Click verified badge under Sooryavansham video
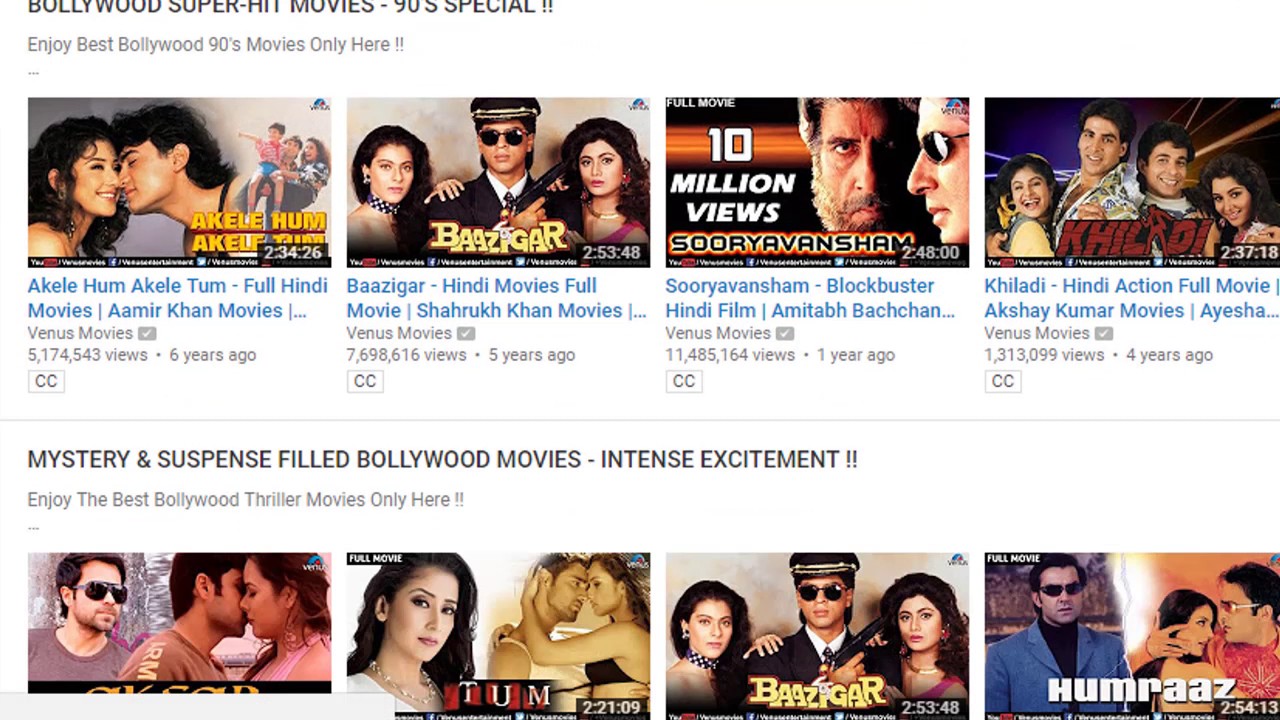The height and width of the screenshot is (720, 1280). (x=785, y=334)
